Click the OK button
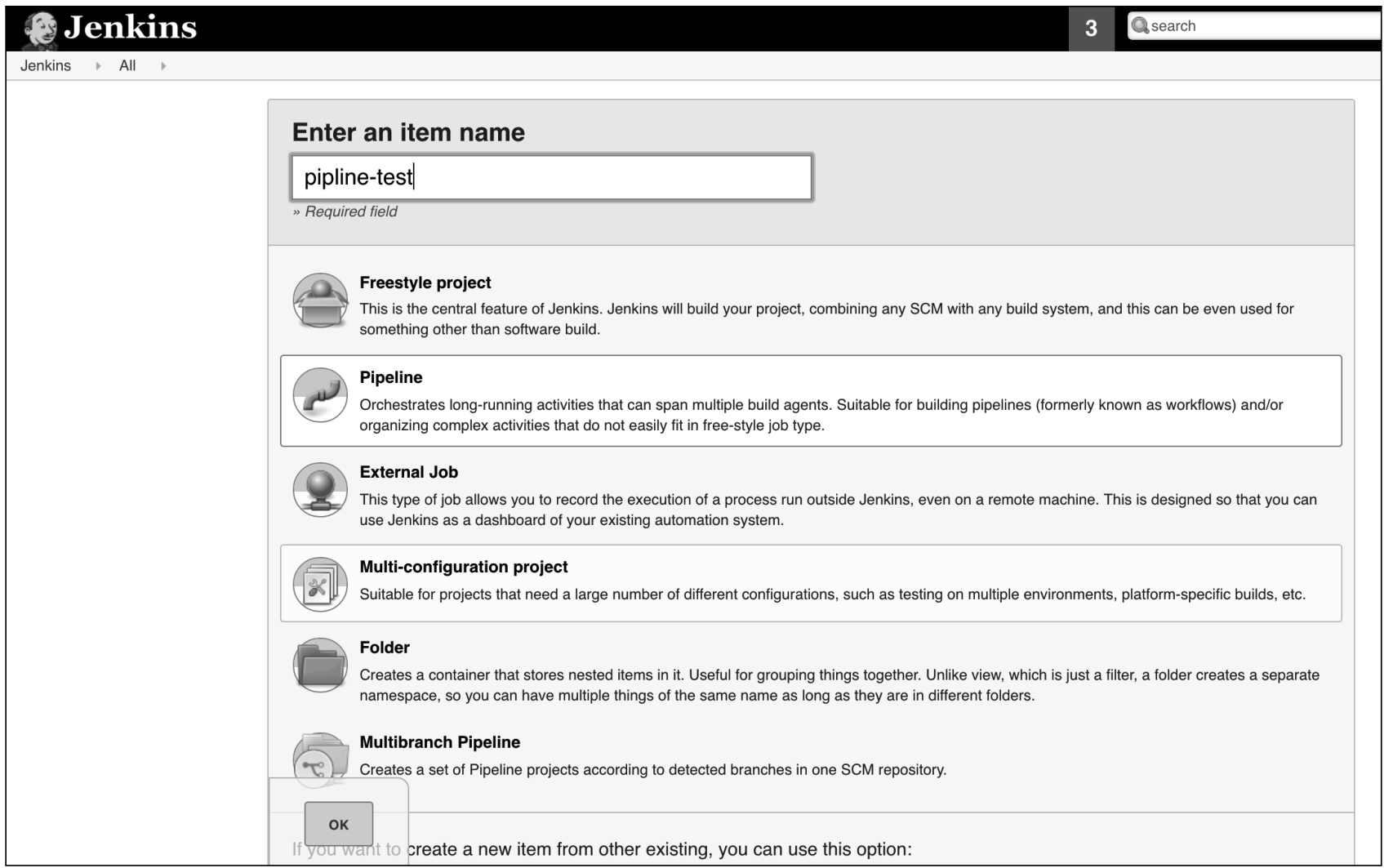 [339, 824]
